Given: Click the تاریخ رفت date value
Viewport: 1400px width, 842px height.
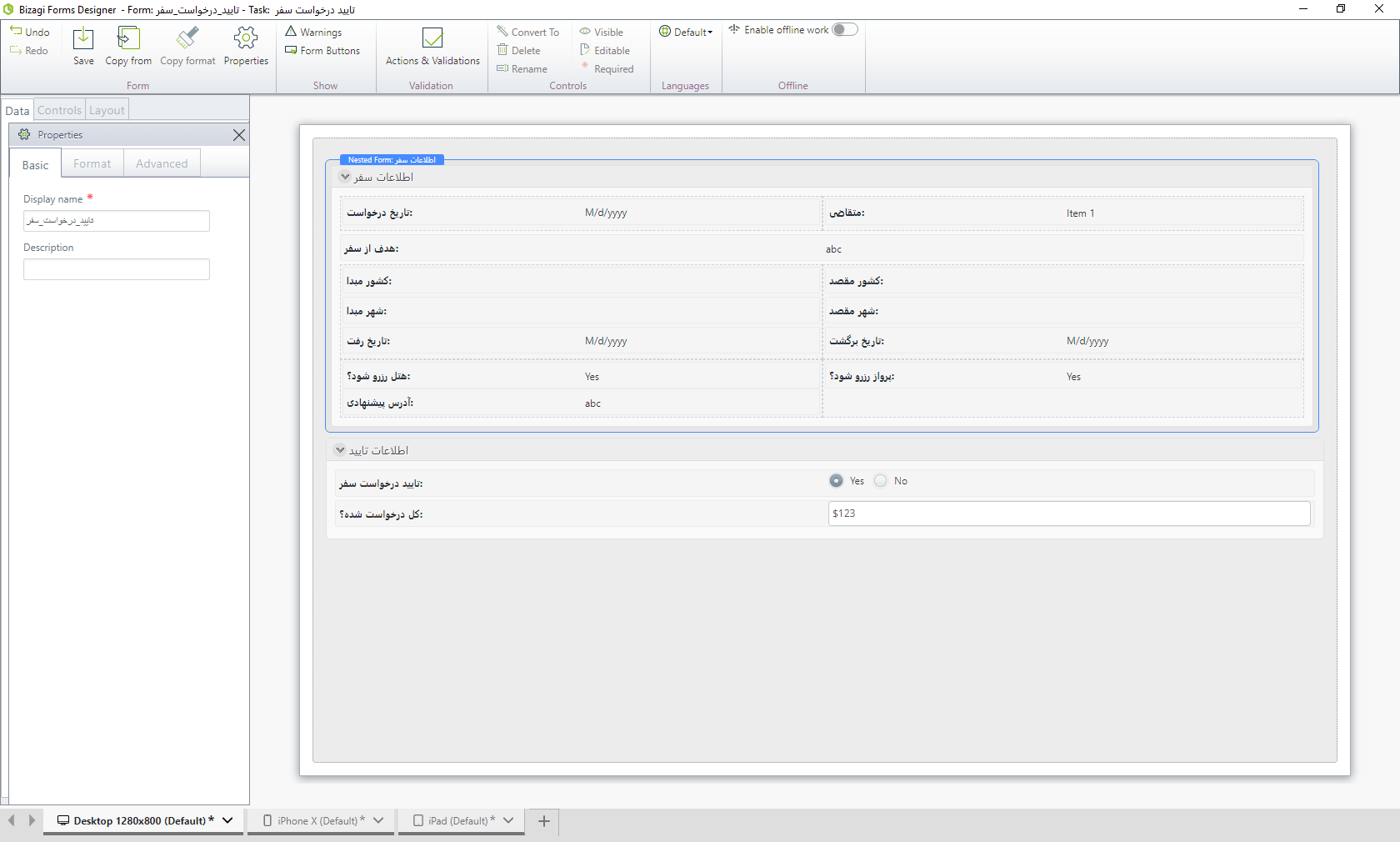Looking at the screenshot, I should 606,341.
